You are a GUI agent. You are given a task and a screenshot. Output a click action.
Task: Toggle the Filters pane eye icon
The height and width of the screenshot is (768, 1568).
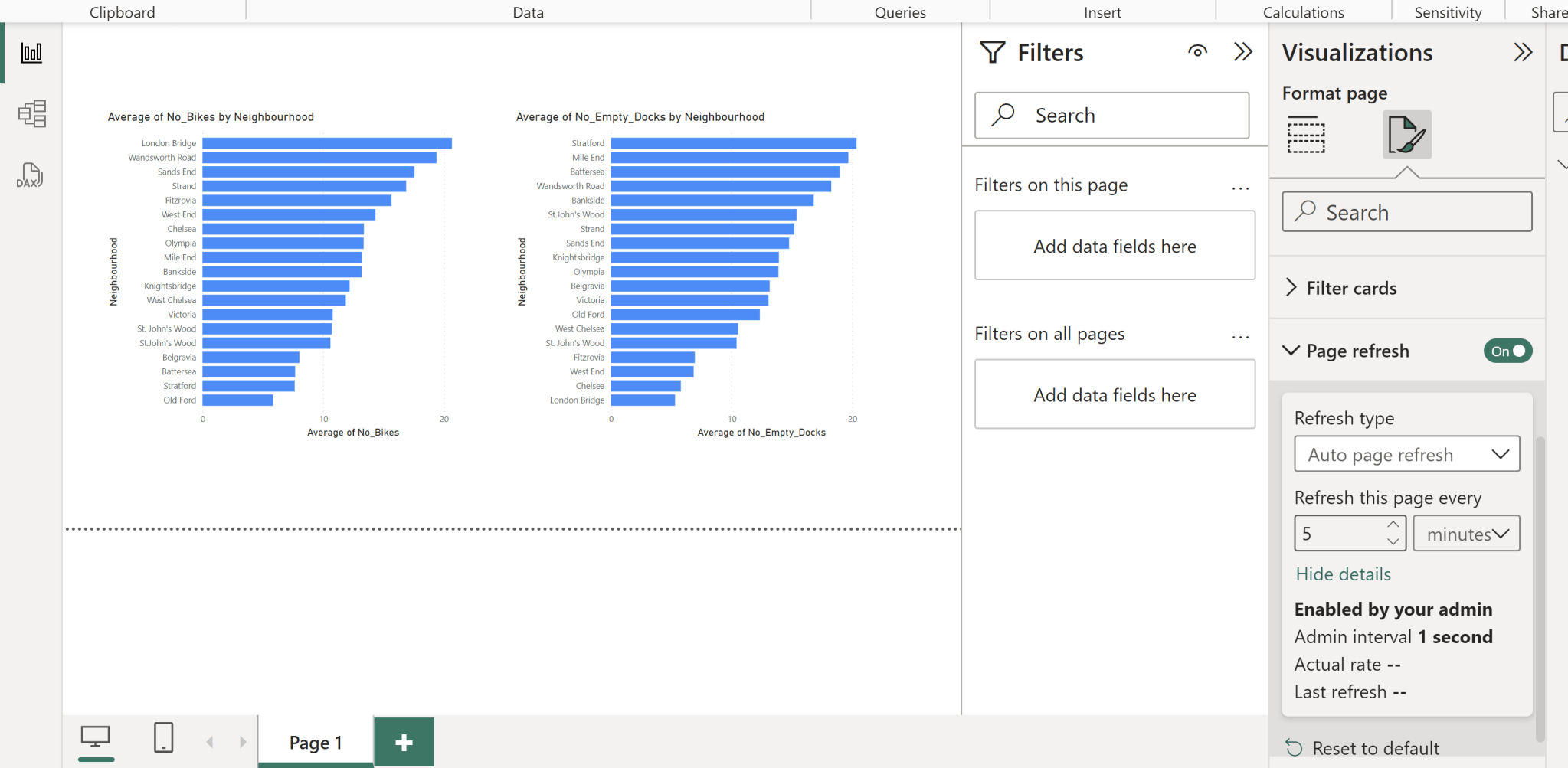(1198, 51)
